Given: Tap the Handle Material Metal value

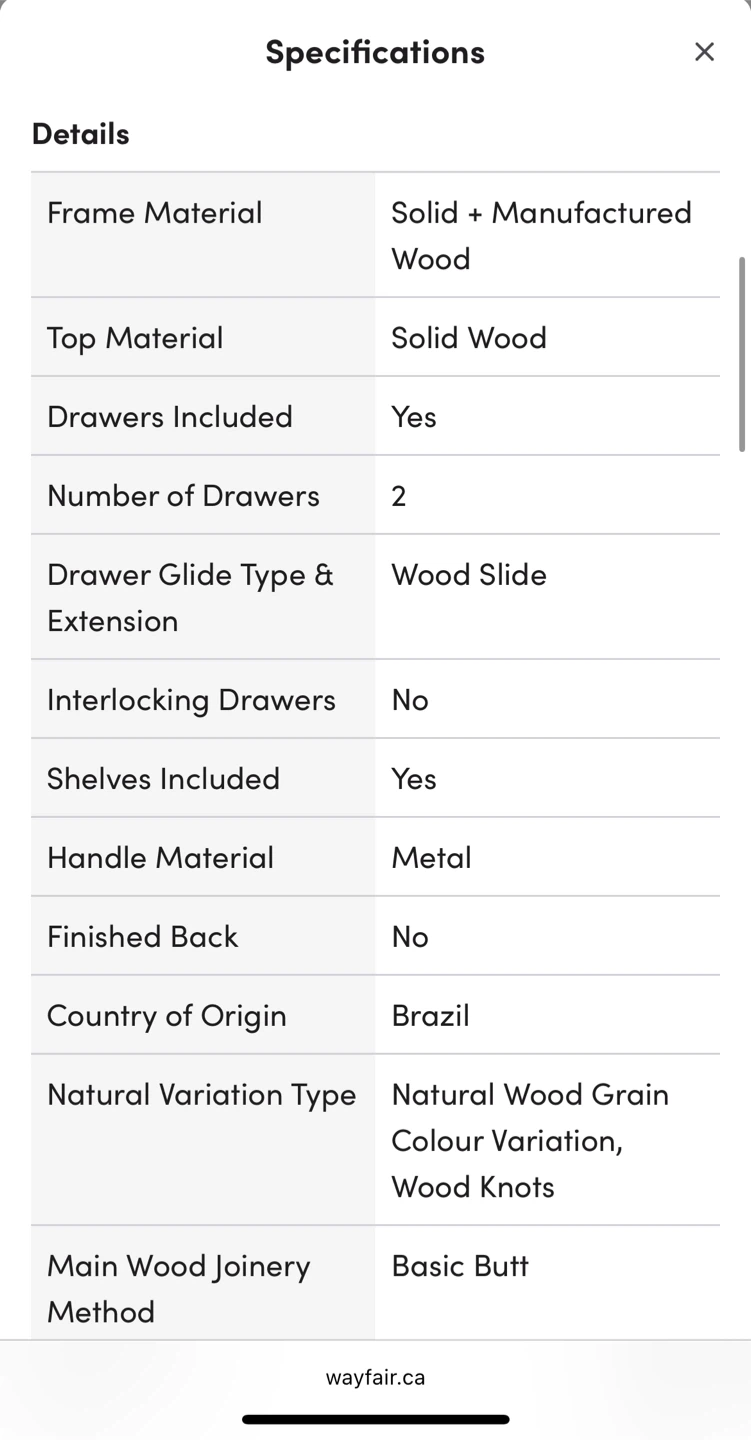Looking at the screenshot, I should click(431, 857).
